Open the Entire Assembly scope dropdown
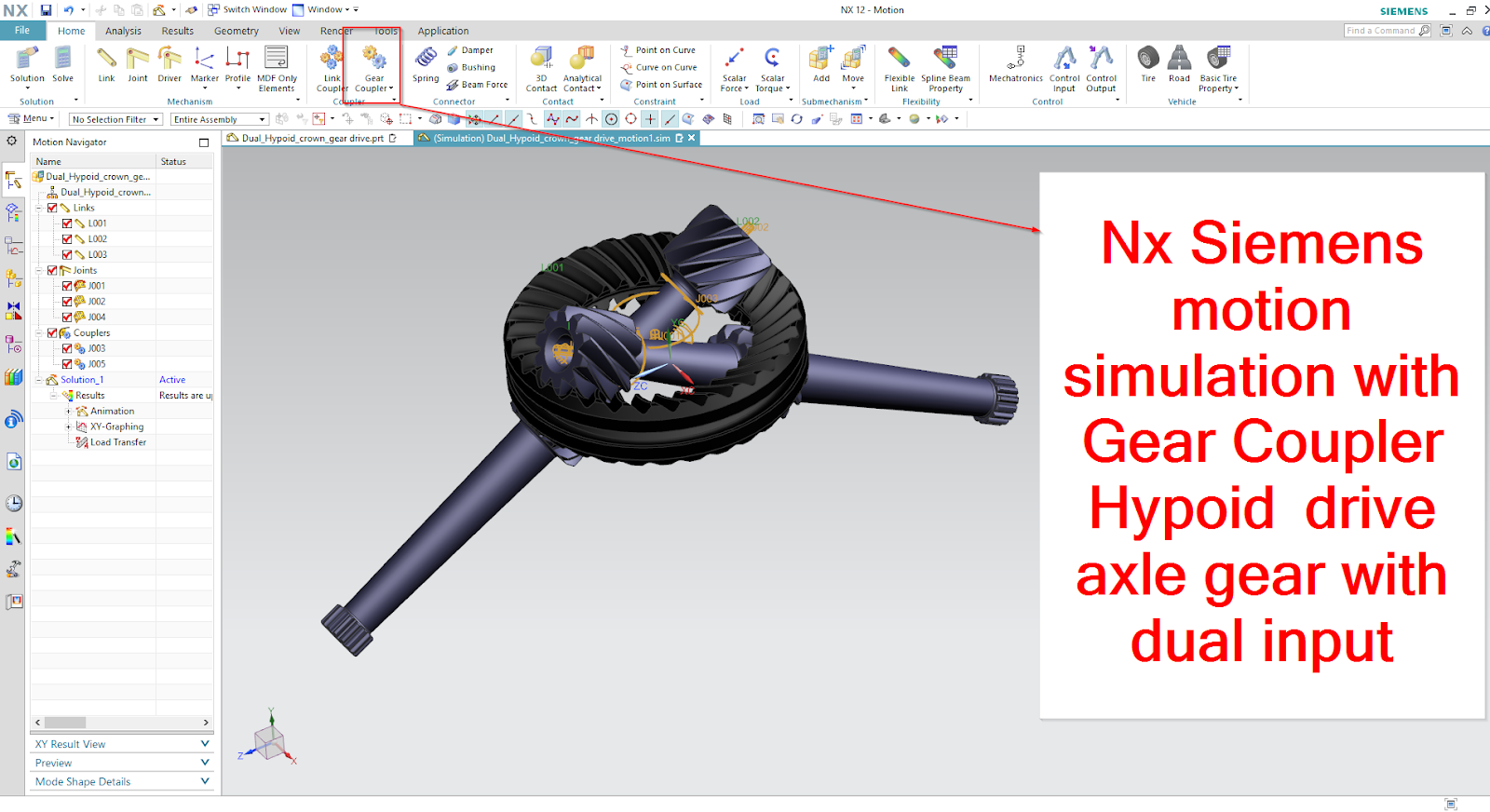Screen dimensions: 1490x812 [220, 119]
